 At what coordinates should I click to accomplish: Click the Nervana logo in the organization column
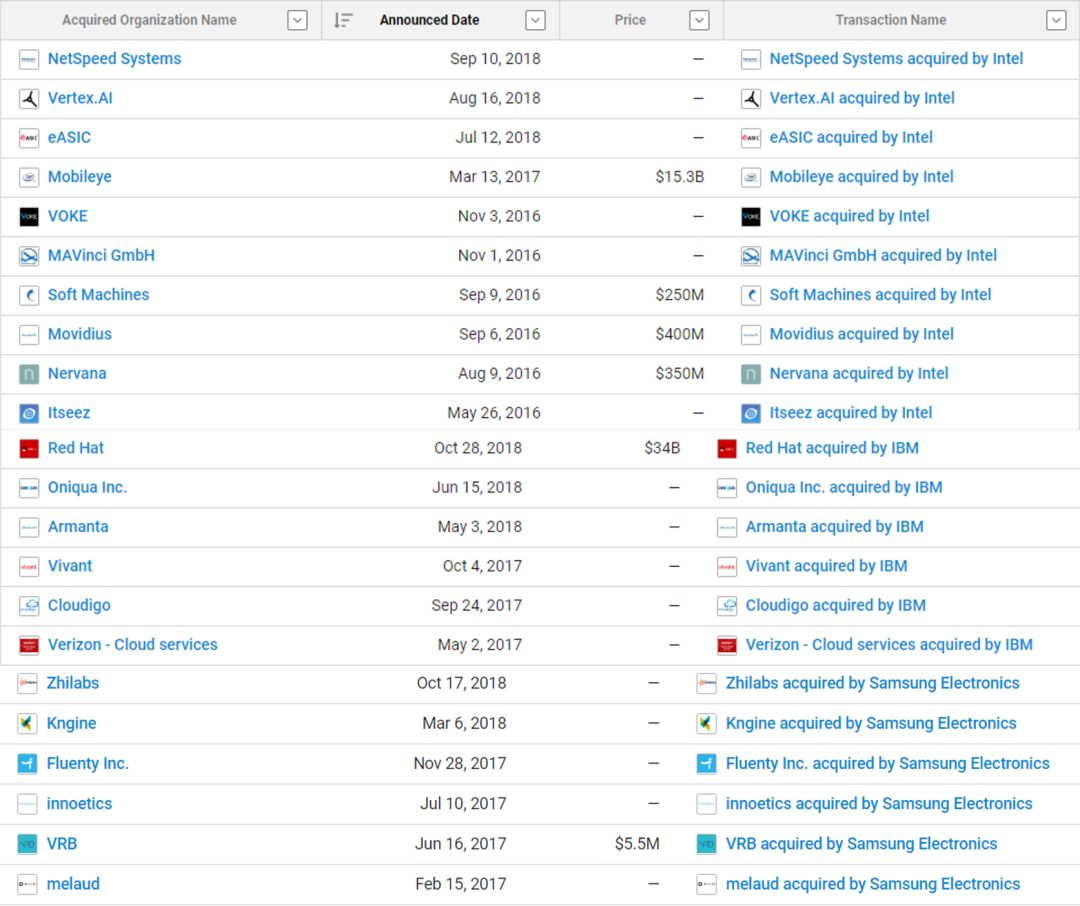click(29, 374)
